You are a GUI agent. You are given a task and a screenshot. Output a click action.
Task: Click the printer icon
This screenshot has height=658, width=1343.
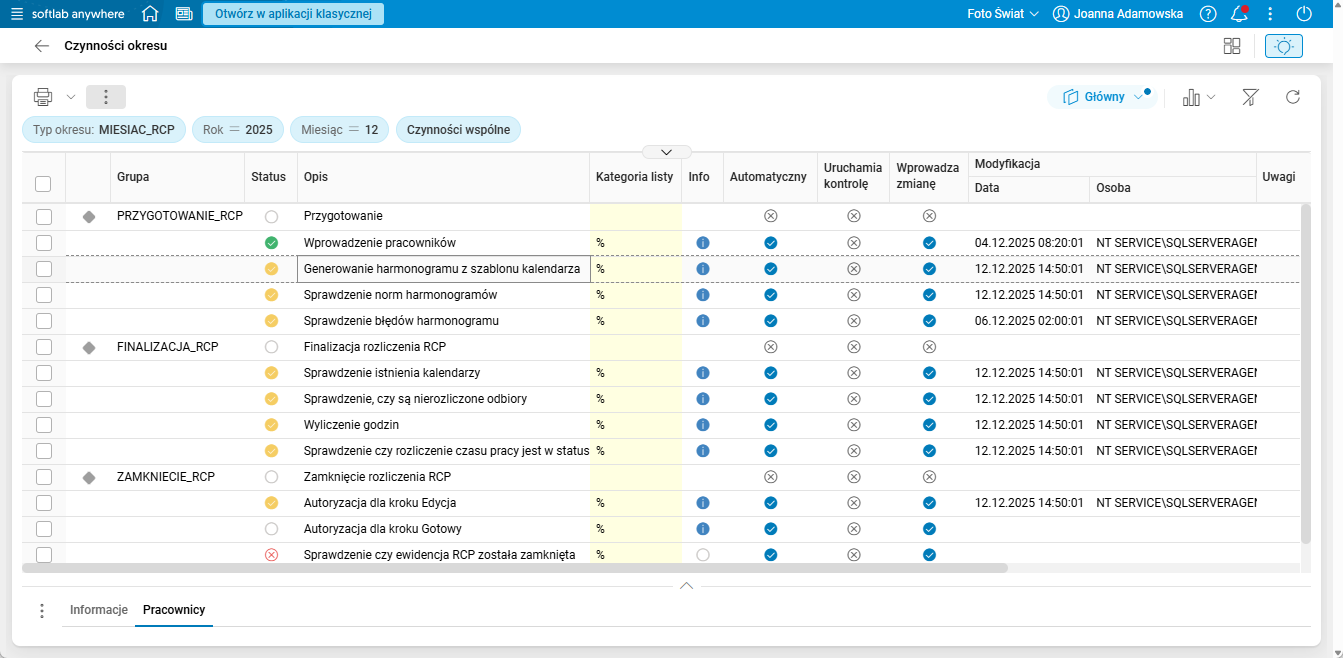pos(43,97)
